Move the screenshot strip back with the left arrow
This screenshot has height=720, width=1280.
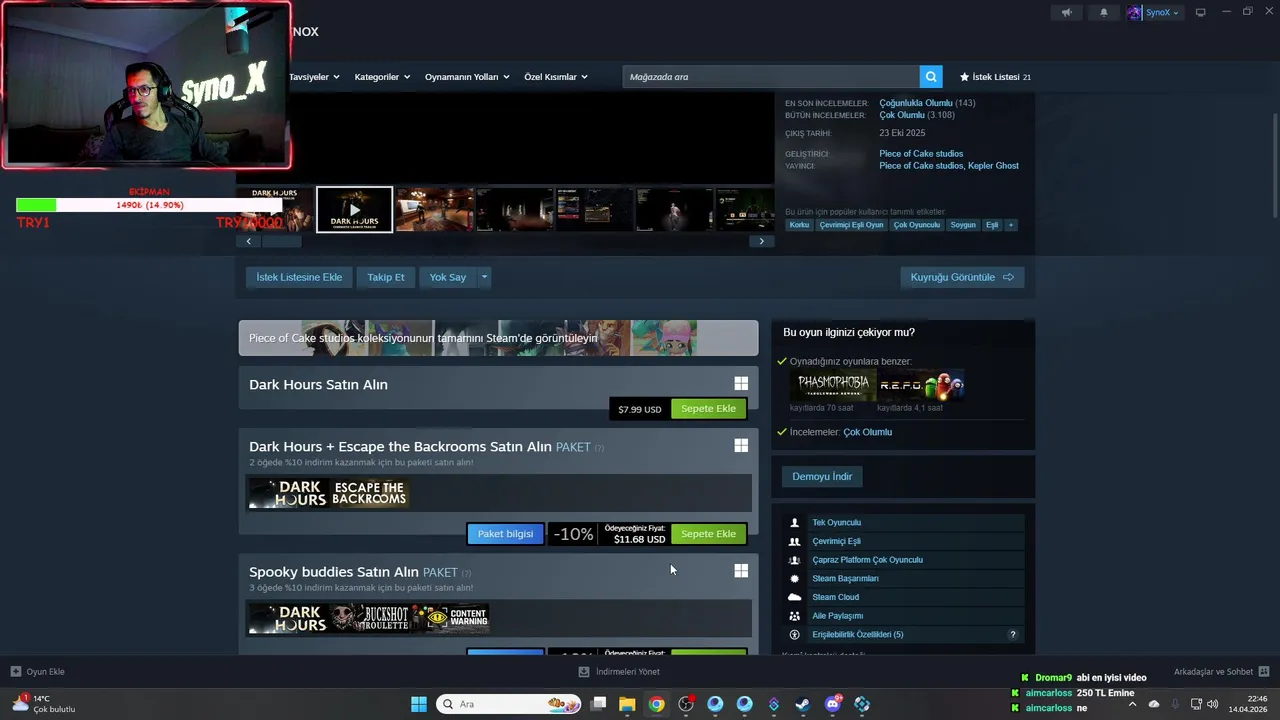click(x=249, y=241)
